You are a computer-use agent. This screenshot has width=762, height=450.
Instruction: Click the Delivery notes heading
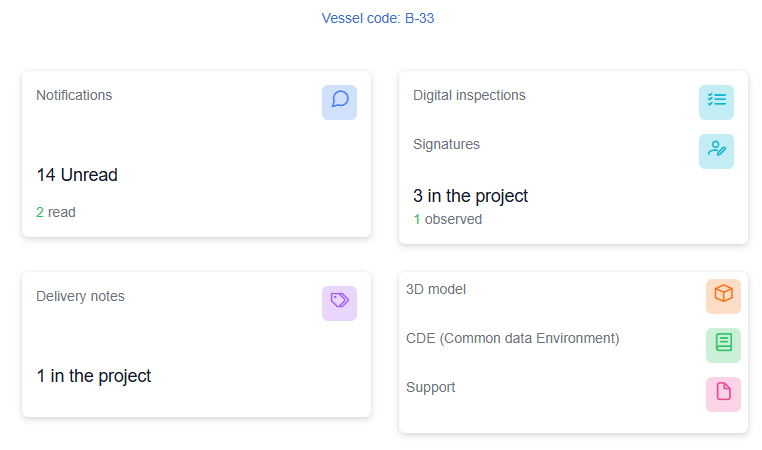(x=80, y=296)
